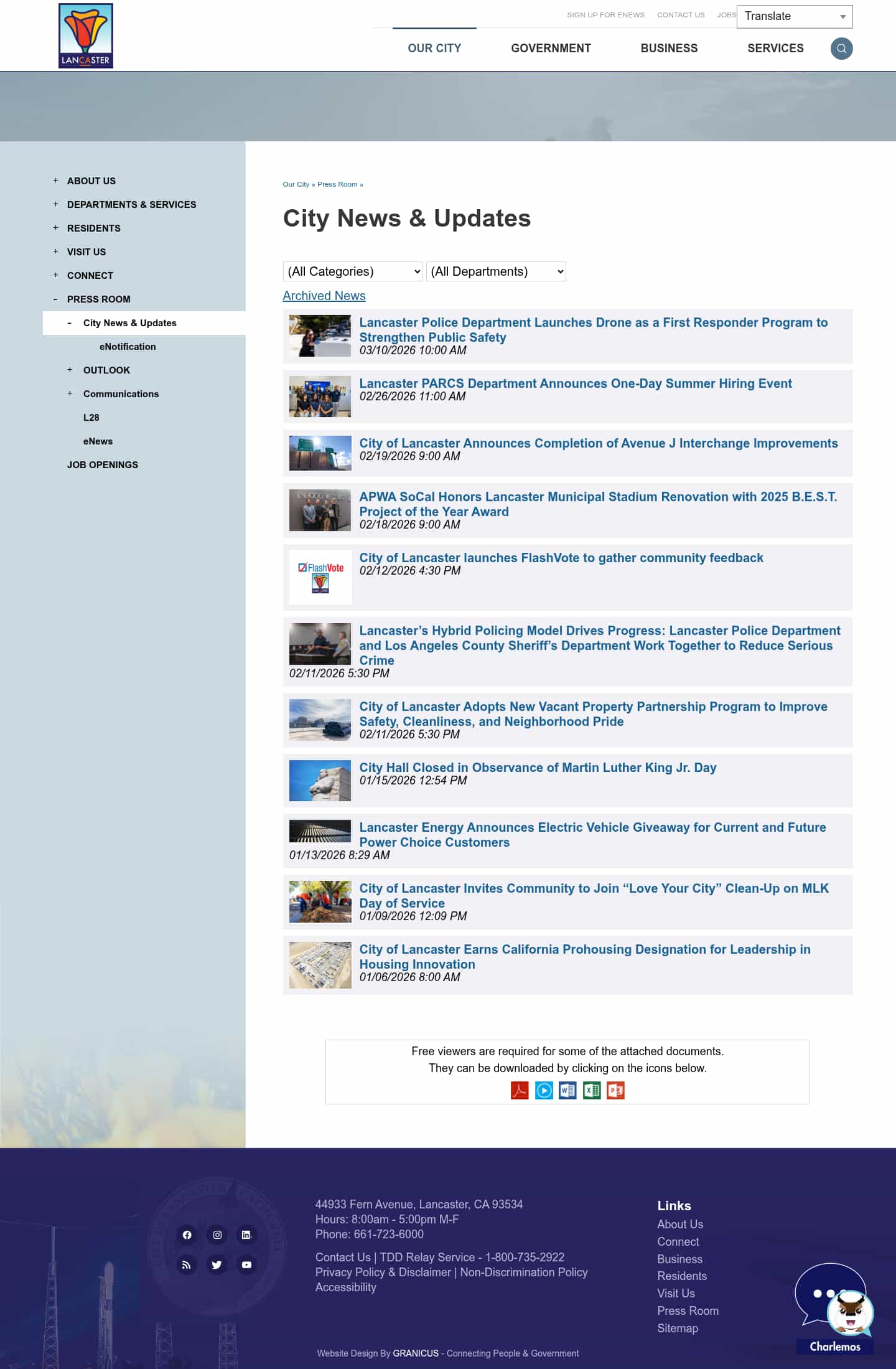The height and width of the screenshot is (1369, 896).
Task: Click the GRANICUS footer link
Action: 416,1353
